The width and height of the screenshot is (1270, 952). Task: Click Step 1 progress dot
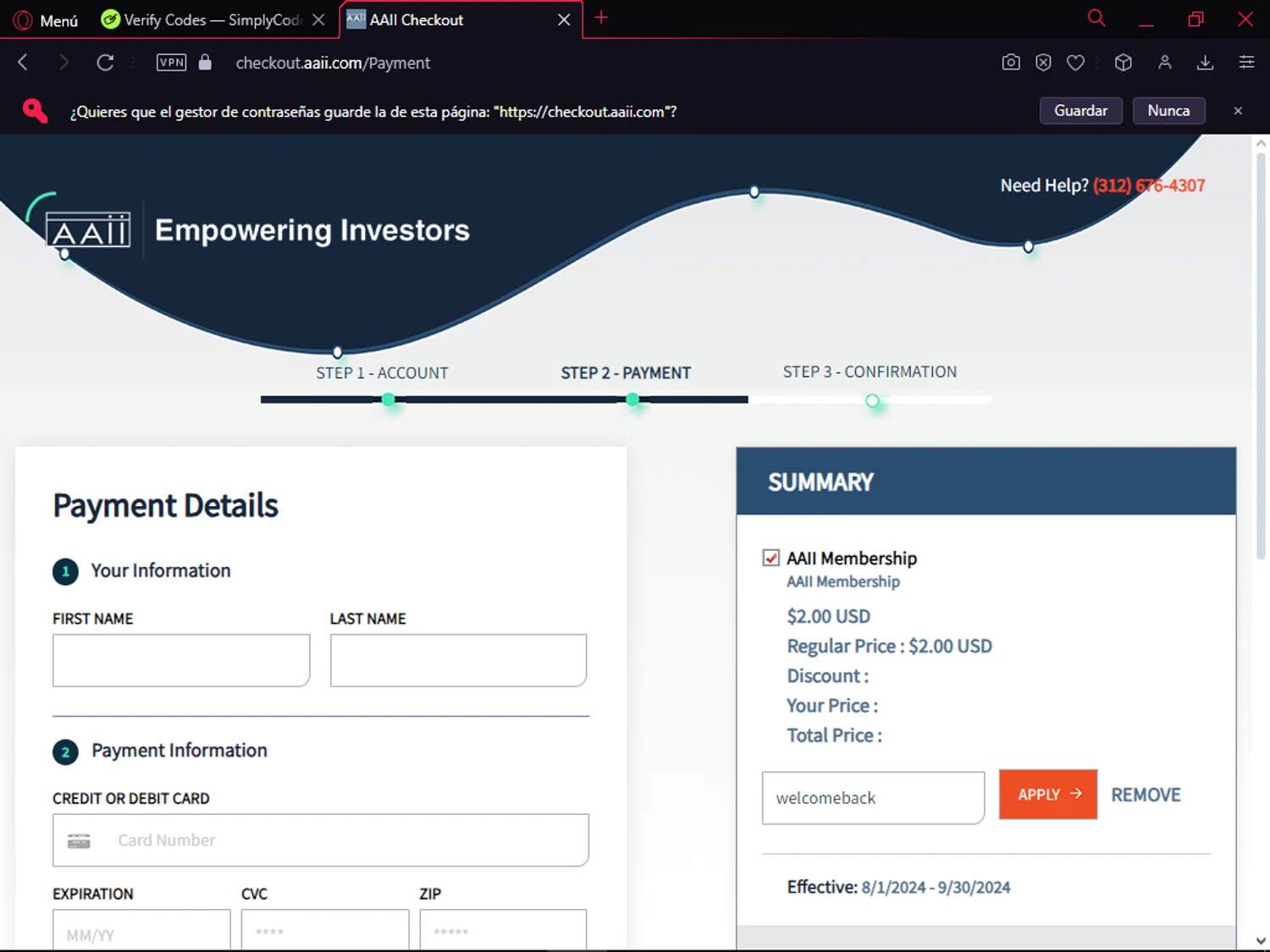(389, 399)
